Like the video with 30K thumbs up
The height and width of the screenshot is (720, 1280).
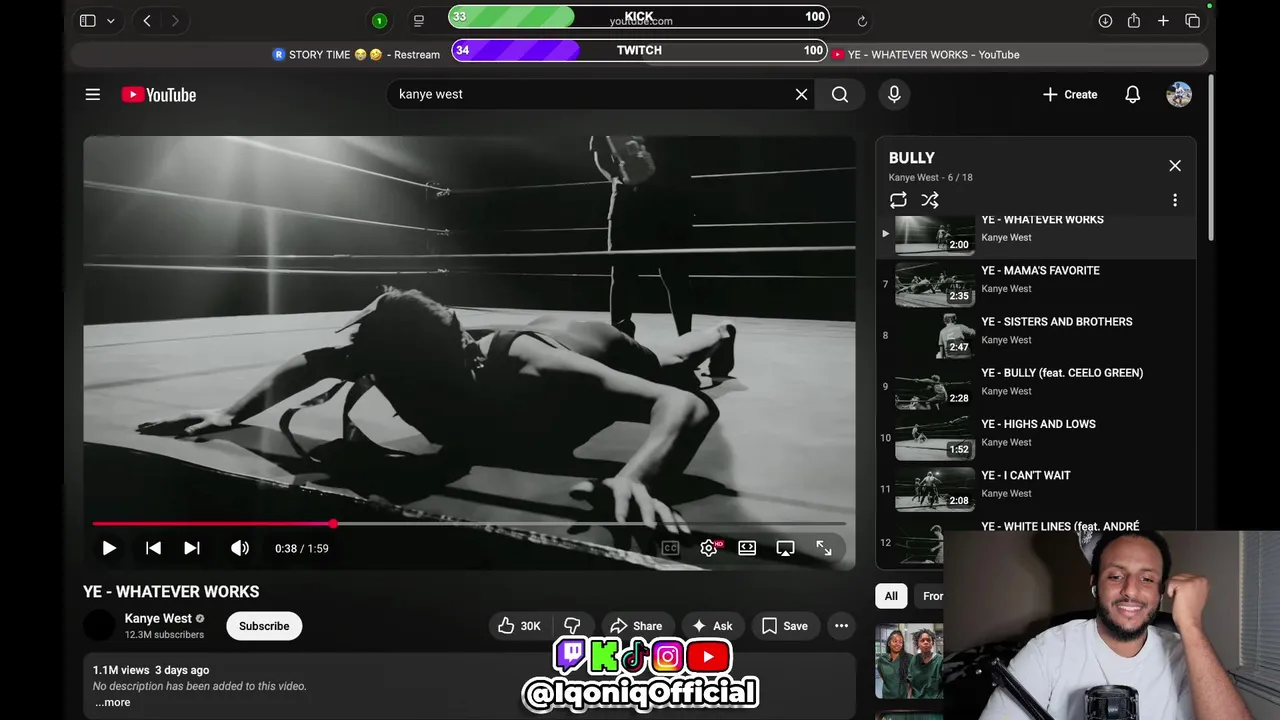tap(520, 626)
